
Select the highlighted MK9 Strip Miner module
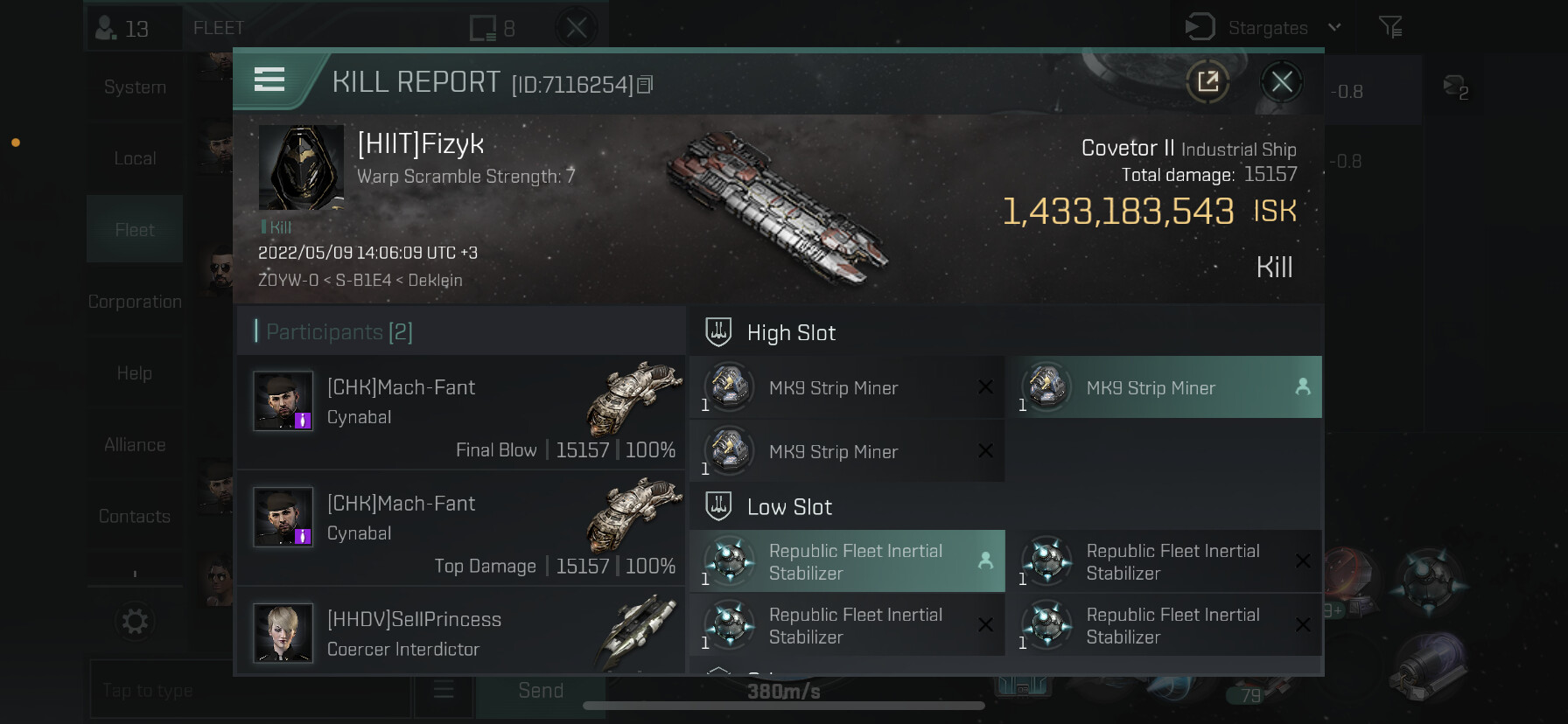pos(1164,387)
